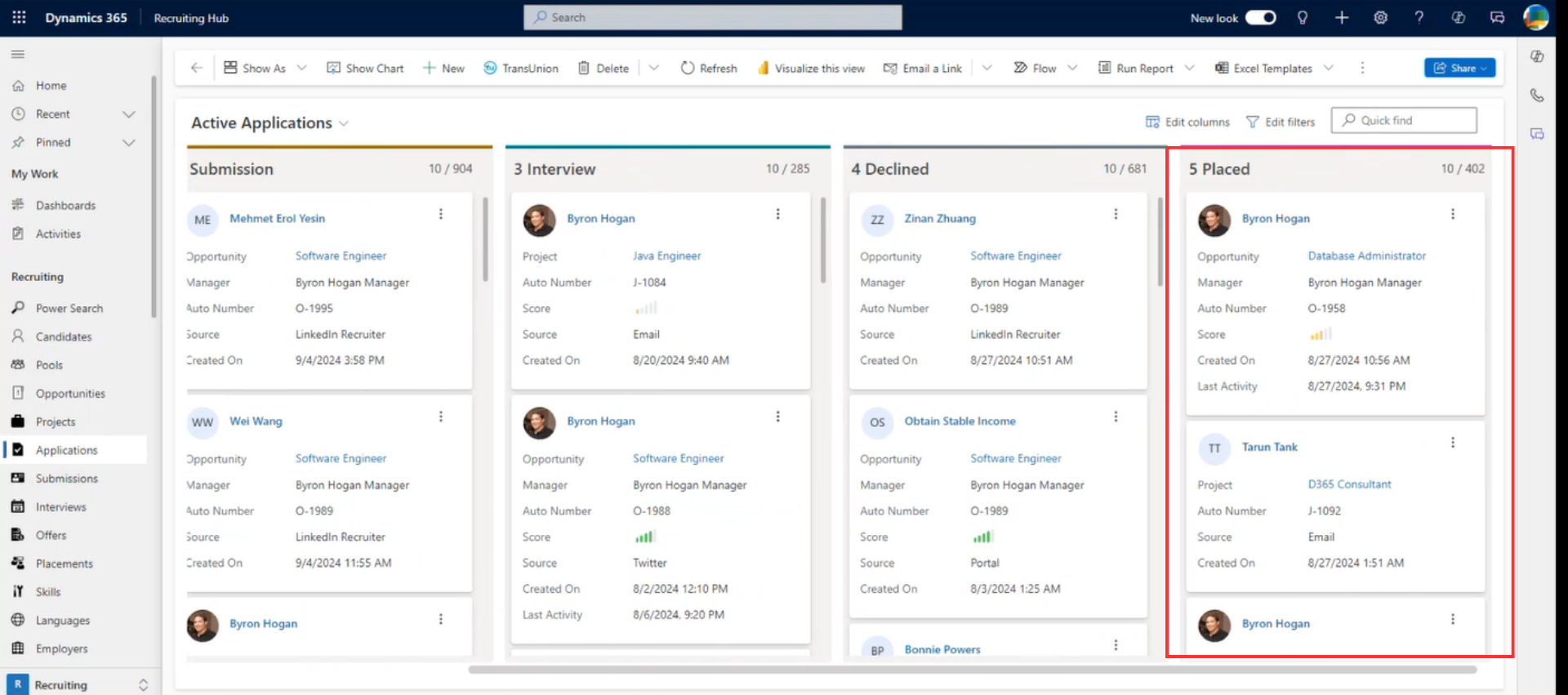Click the TransUnion toolbar button
Image resolution: width=1568 pixels, height=695 pixels.
(521, 68)
